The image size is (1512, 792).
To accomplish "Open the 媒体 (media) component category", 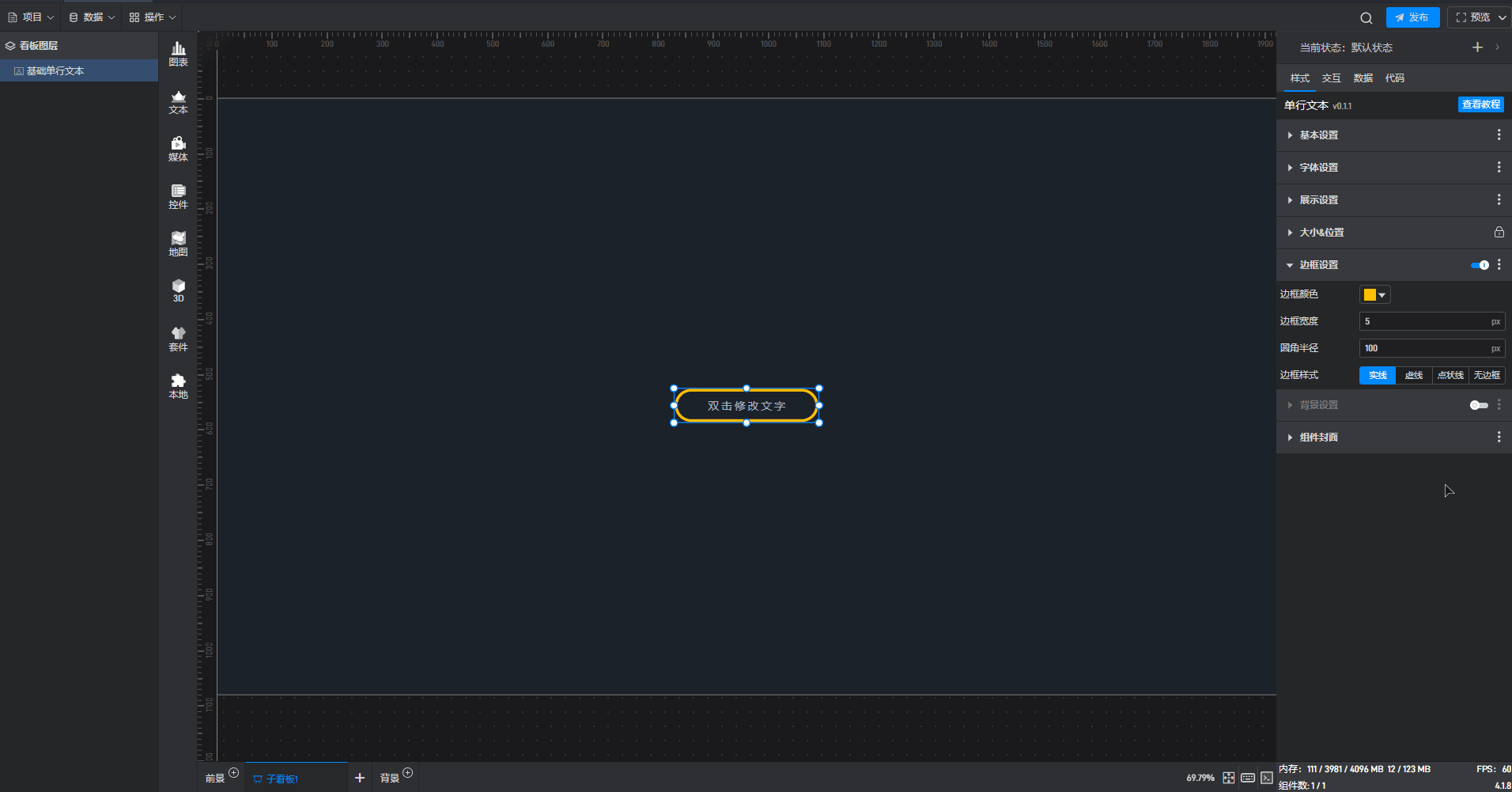I will point(179,150).
